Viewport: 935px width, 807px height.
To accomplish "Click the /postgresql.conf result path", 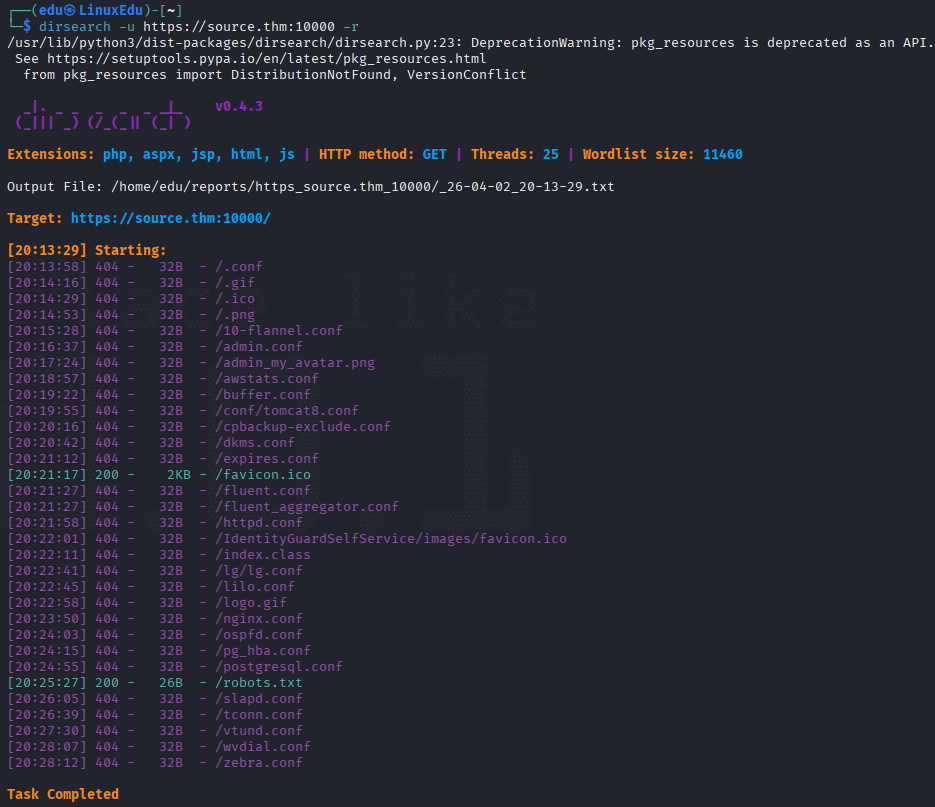I will pos(279,666).
